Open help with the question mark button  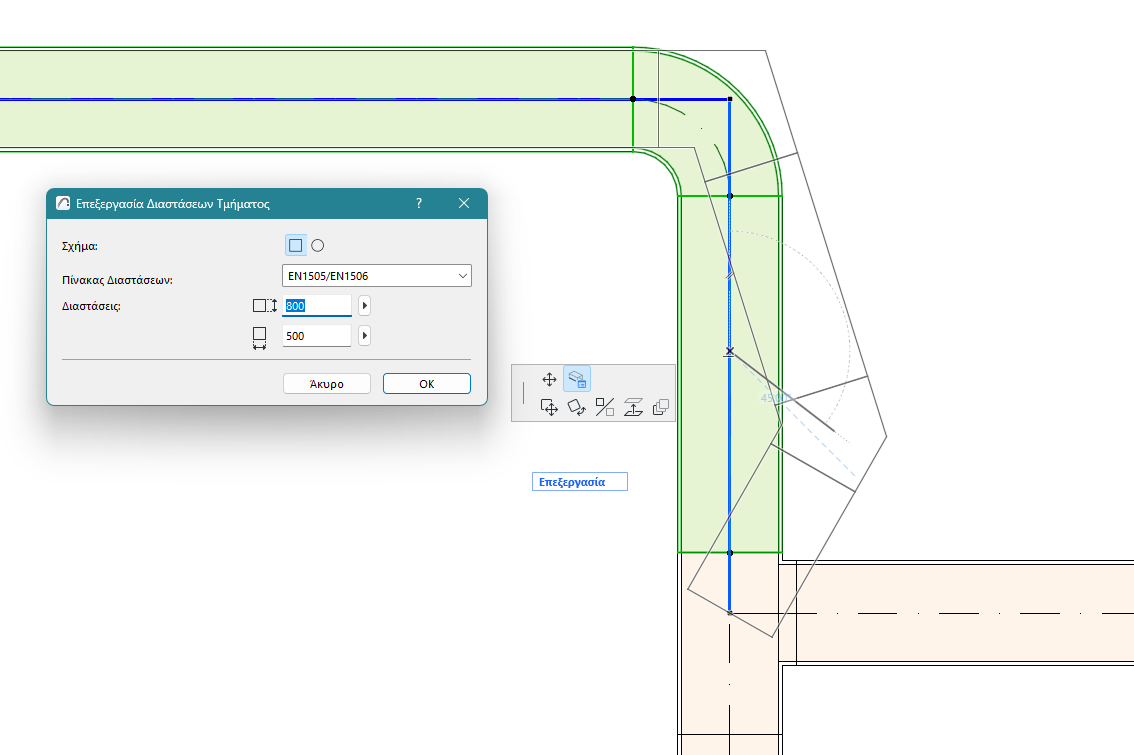tap(419, 203)
